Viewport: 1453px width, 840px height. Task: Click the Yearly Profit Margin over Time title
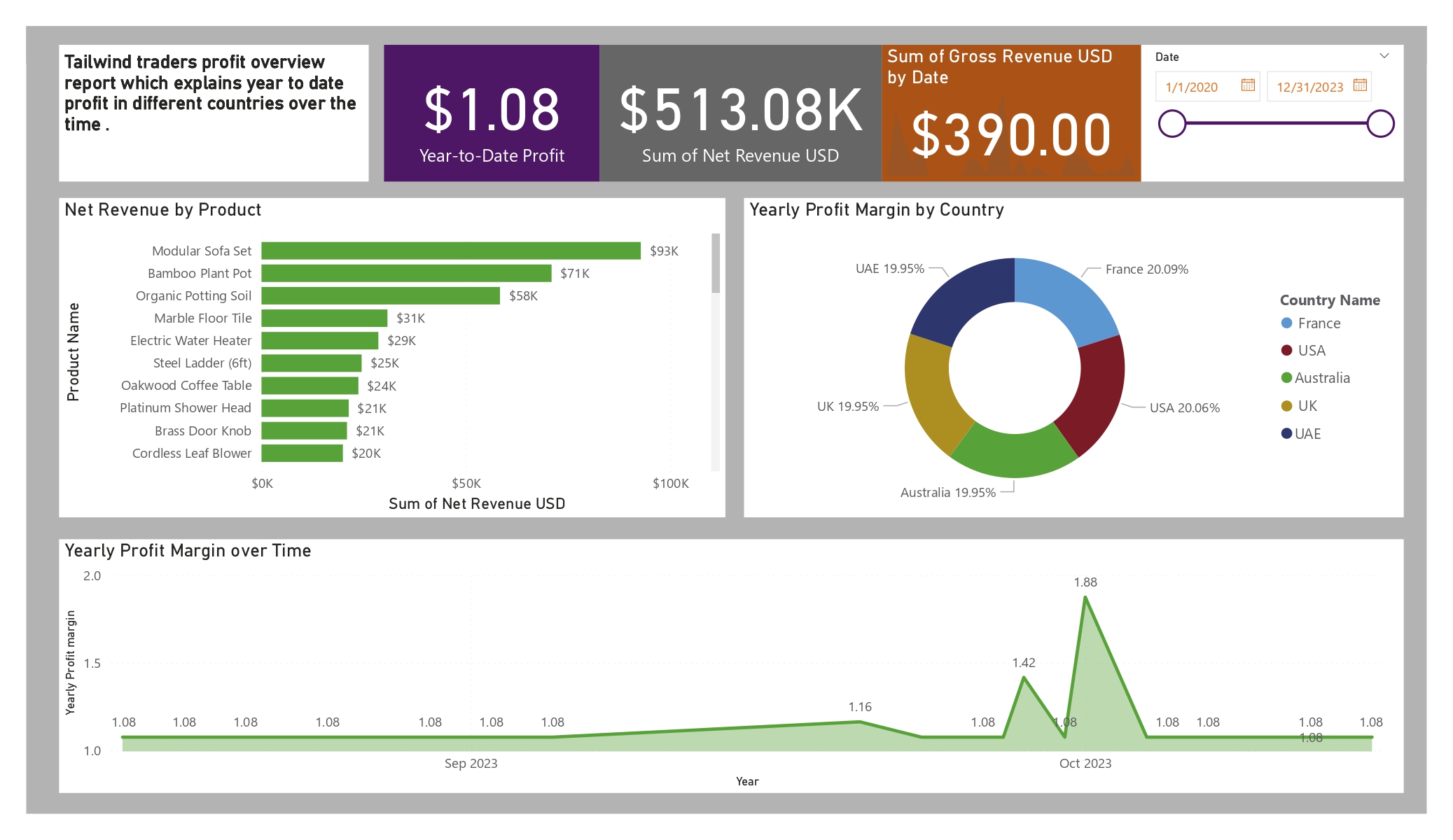click(x=188, y=551)
